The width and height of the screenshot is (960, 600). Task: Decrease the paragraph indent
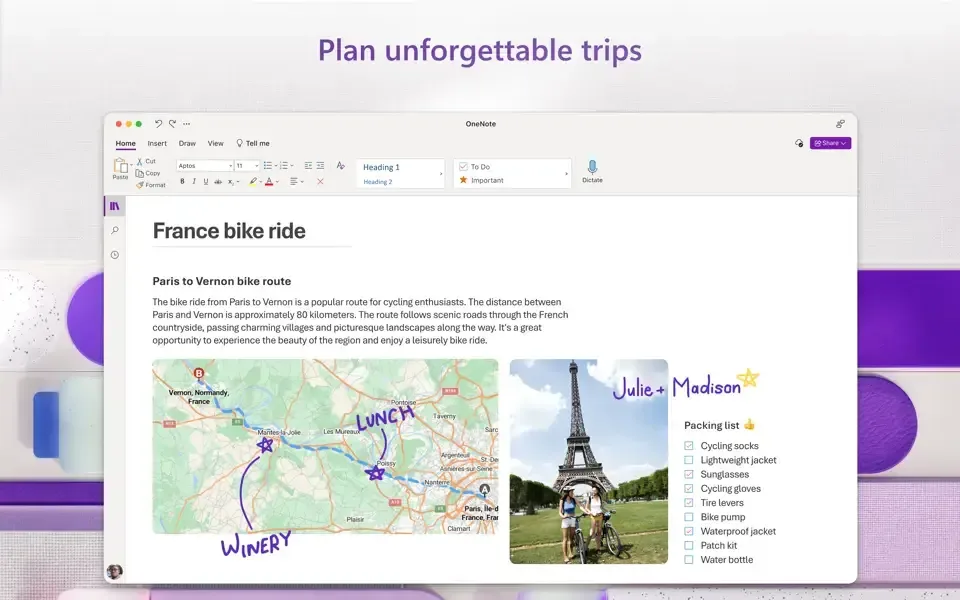[308, 166]
